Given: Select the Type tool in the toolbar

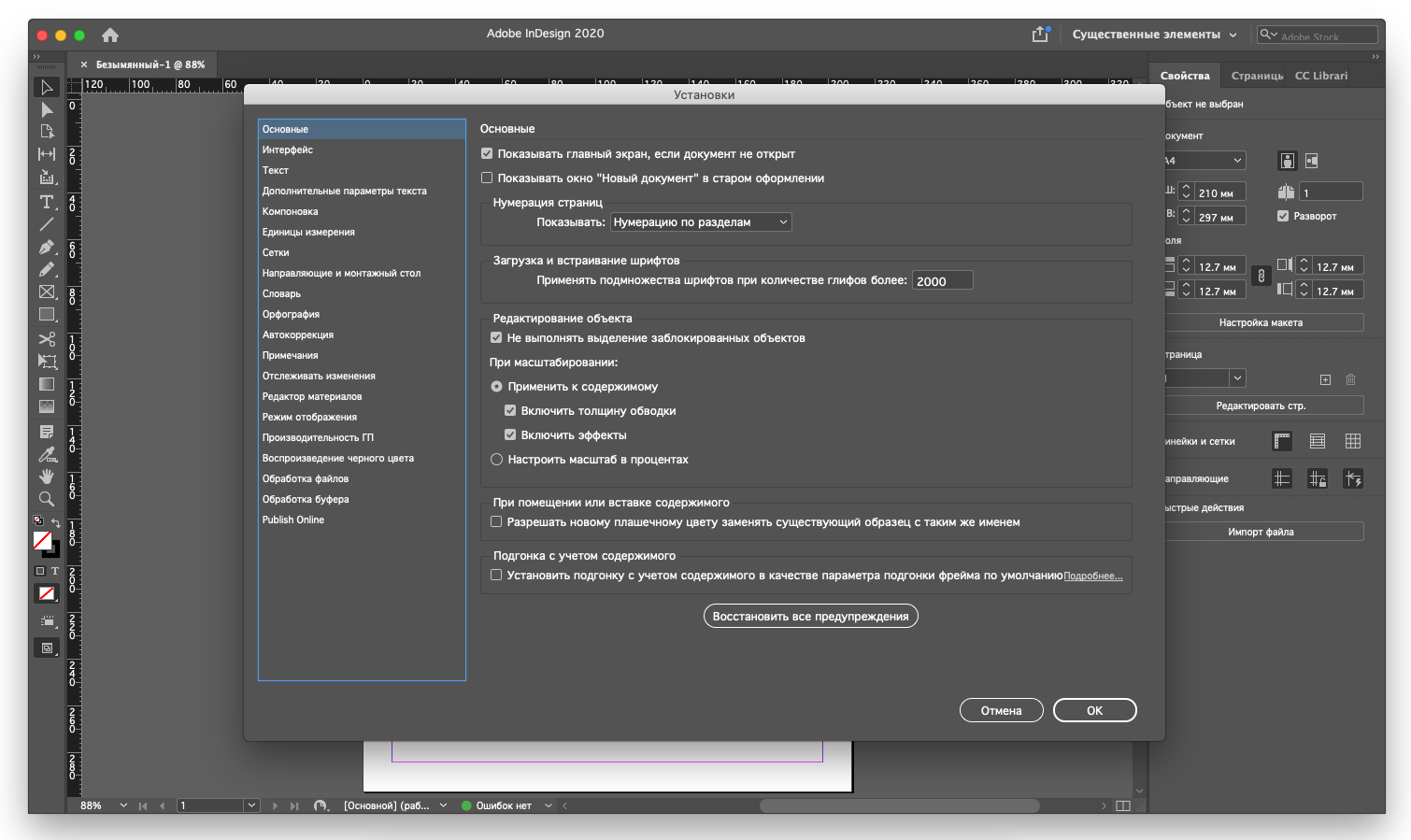Looking at the screenshot, I should click(47, 202).
